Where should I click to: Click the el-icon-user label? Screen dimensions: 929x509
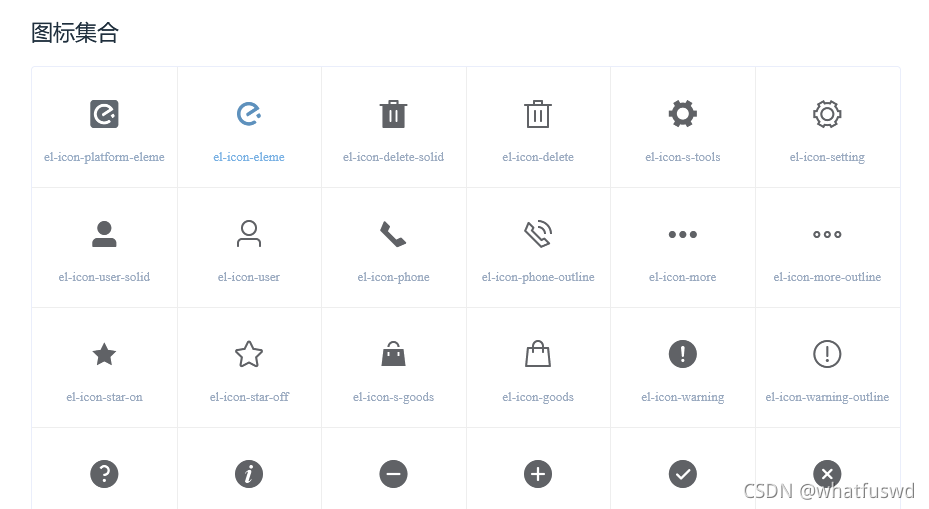point(249,277)
